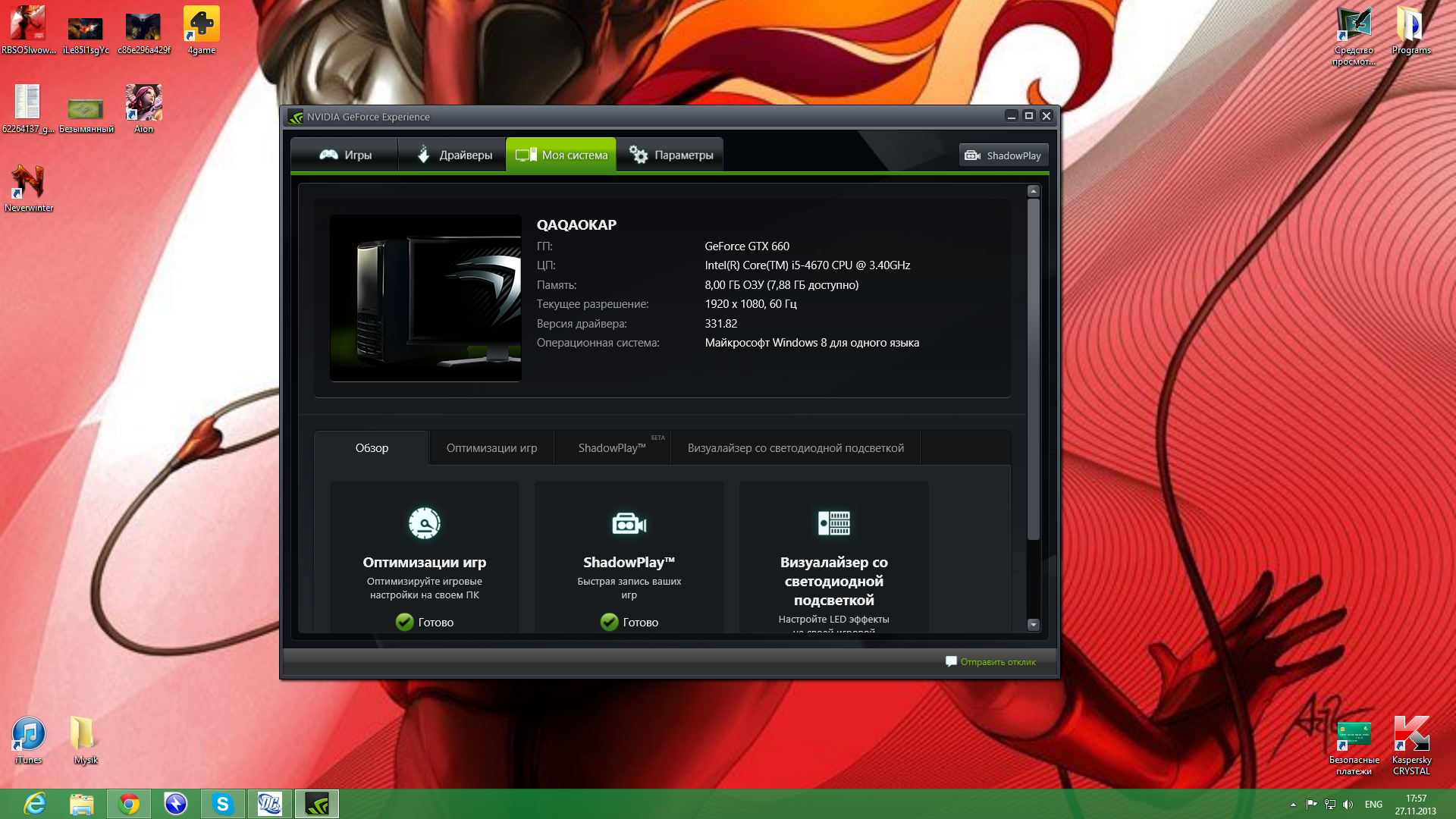Viewport: 1456px width, 819px height.
Task: Show hidden tray icons arrow
Action: point(1293,805)
